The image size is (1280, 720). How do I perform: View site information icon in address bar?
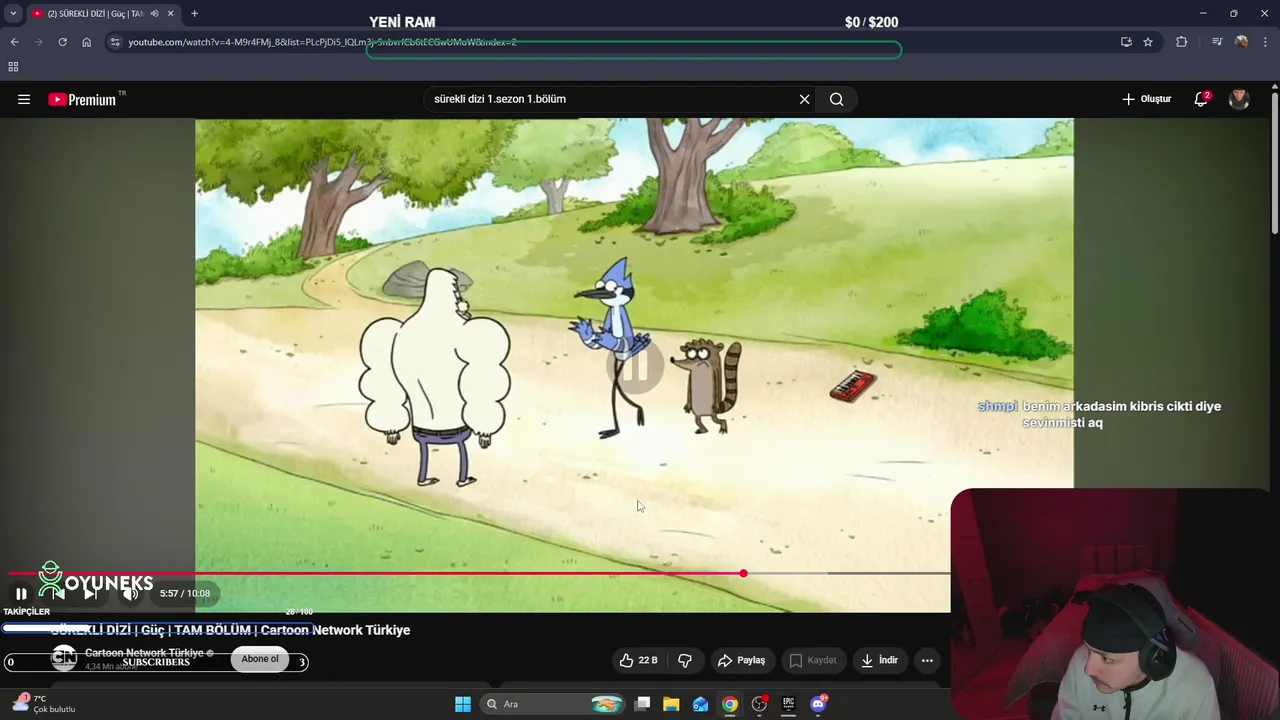[x=115, y=42]
